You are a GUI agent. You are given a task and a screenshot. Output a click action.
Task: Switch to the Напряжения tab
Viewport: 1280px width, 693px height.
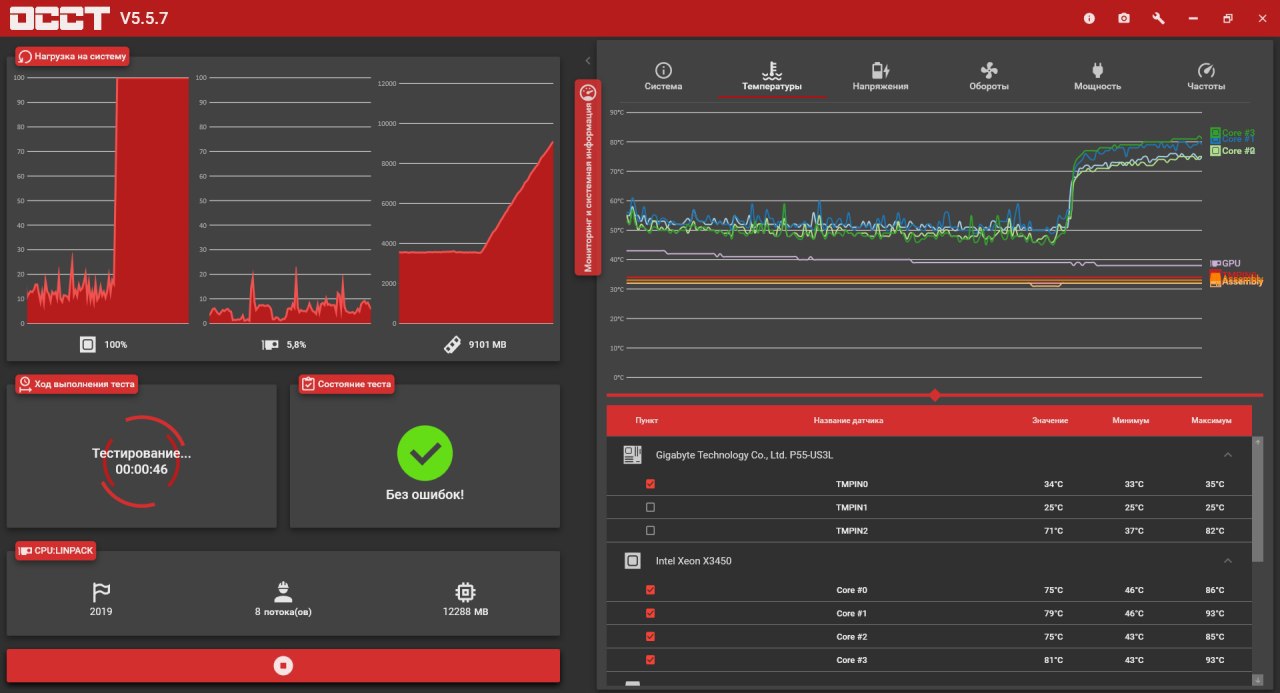pyautogui.click(x=880, y=77)
